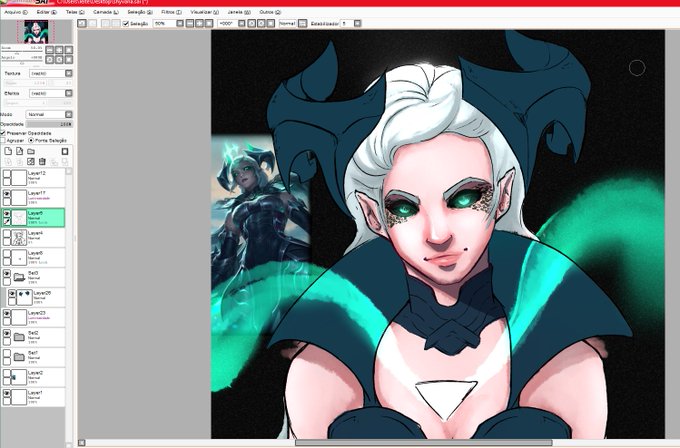Hide Layer1 with its eye icon
The image size is (680, 448).
(x=7, y=394)
